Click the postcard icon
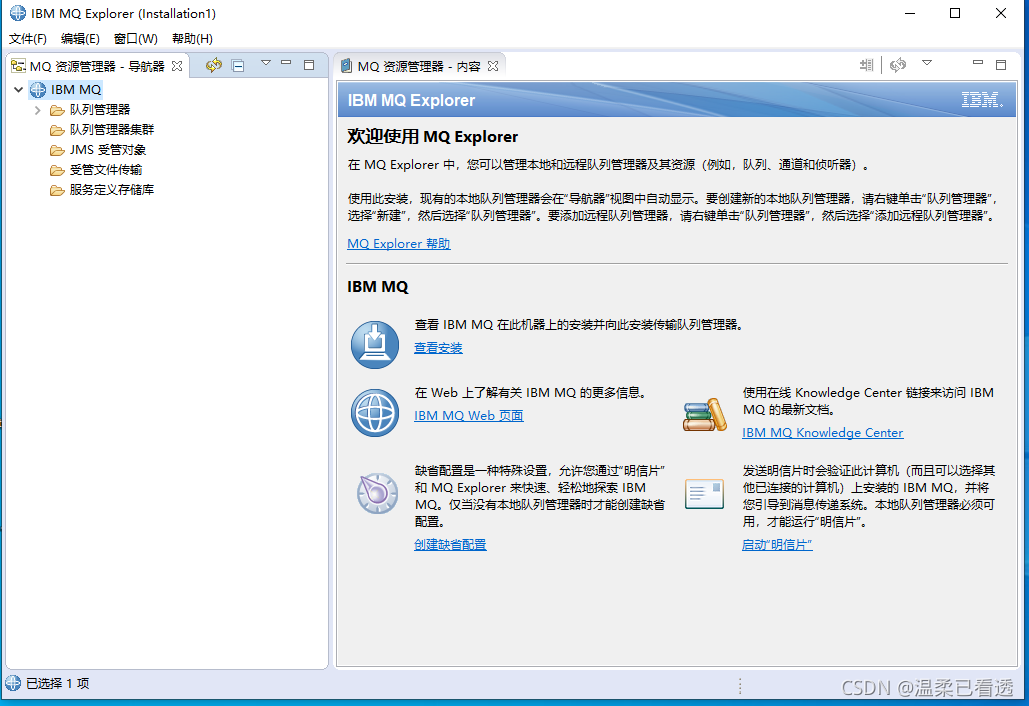The height and width of the screenshot is (706, 1029). tap(704, 494)
